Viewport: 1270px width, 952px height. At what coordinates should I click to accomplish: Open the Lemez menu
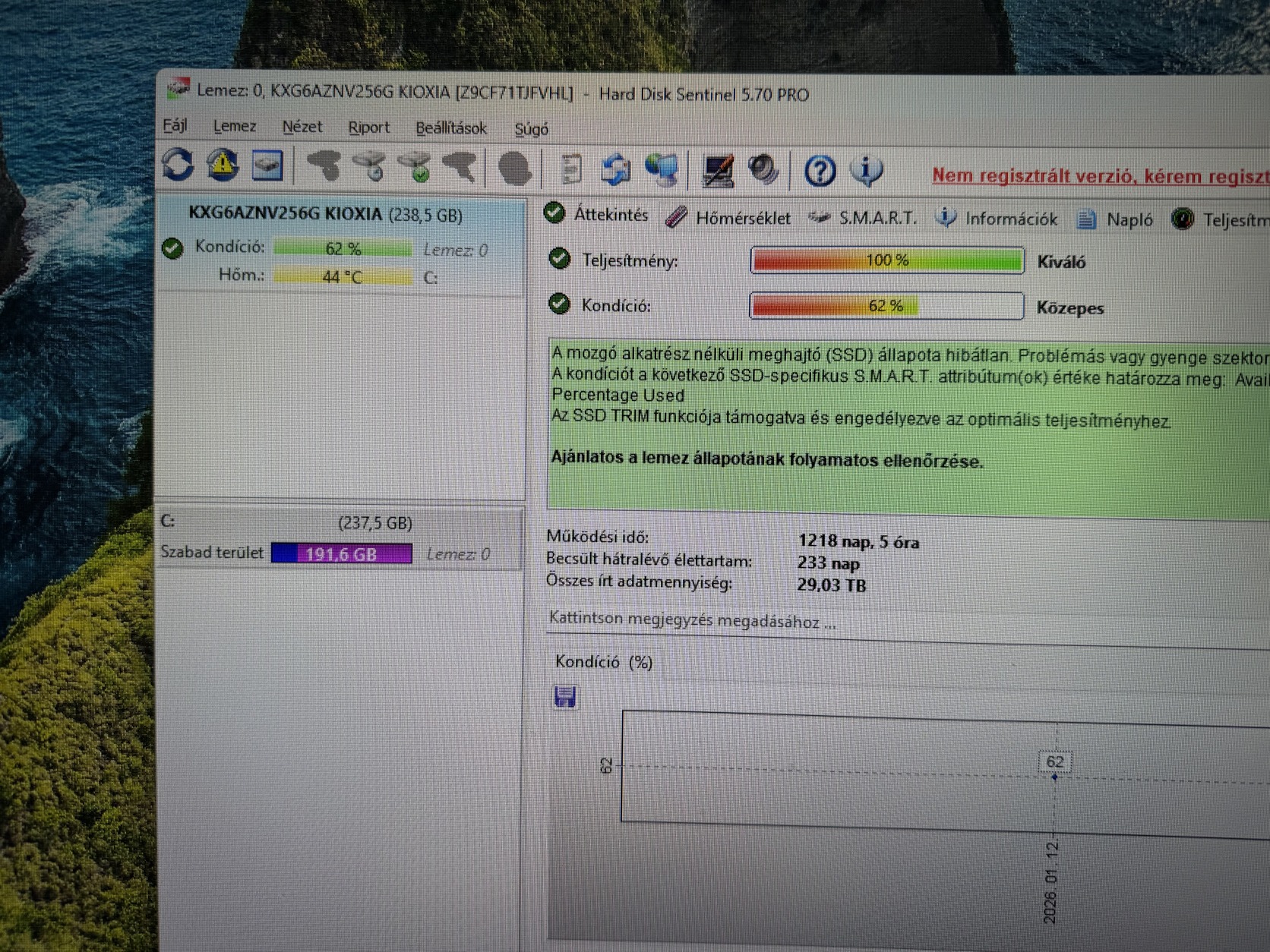[234, 126]
